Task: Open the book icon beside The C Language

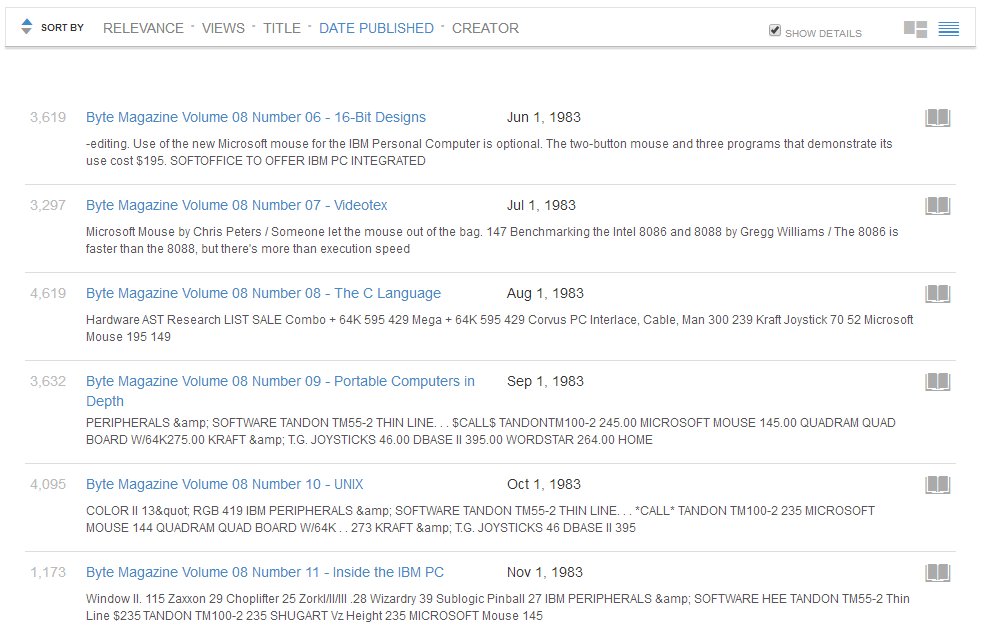Action: (937, 294)
